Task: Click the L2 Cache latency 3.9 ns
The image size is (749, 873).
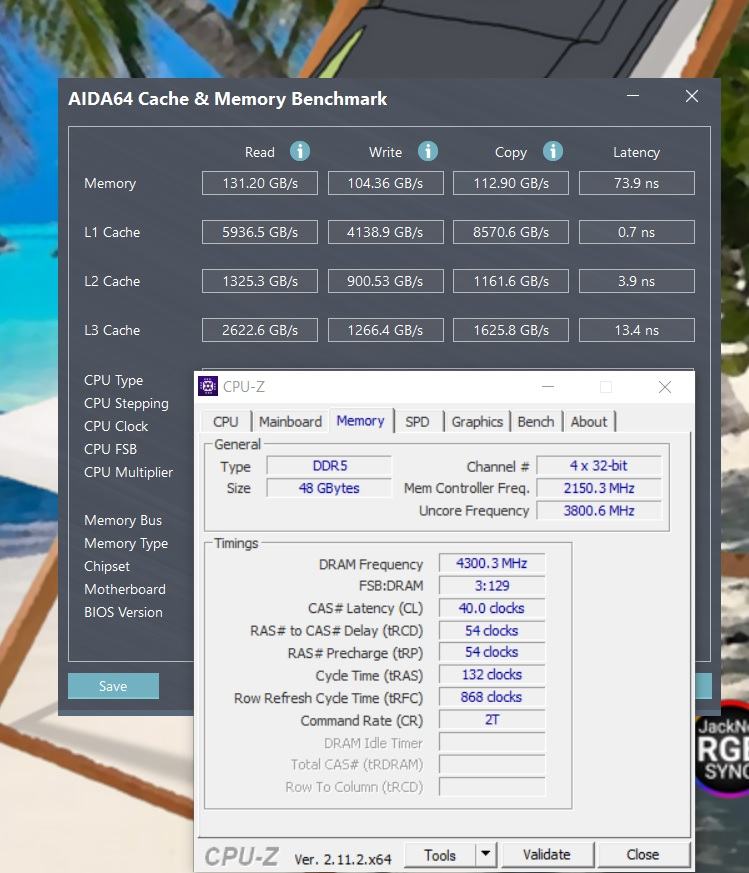Action: pyautogui.click(x=637, y=281)
